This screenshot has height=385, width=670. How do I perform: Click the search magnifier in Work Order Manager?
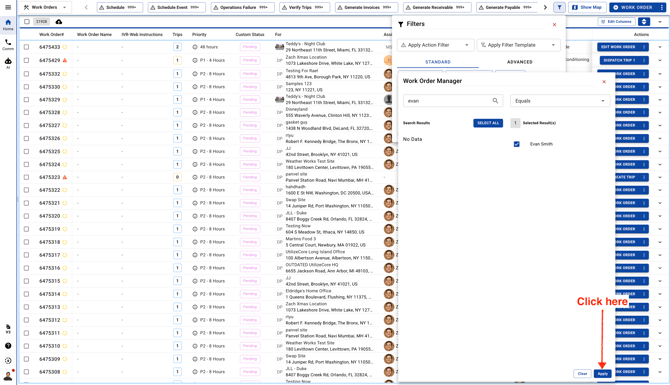[495, 101]
